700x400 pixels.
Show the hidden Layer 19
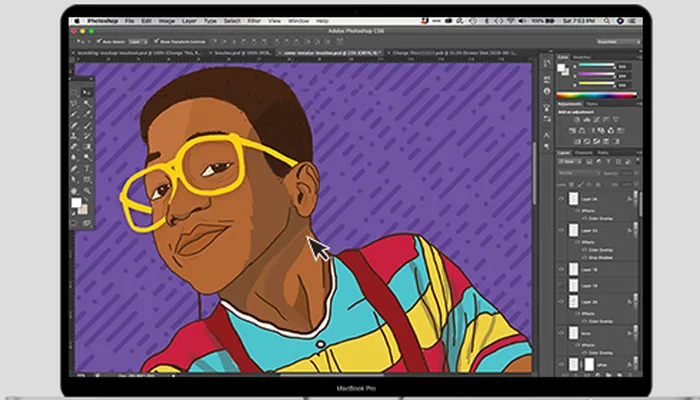[x=561, y=286]
